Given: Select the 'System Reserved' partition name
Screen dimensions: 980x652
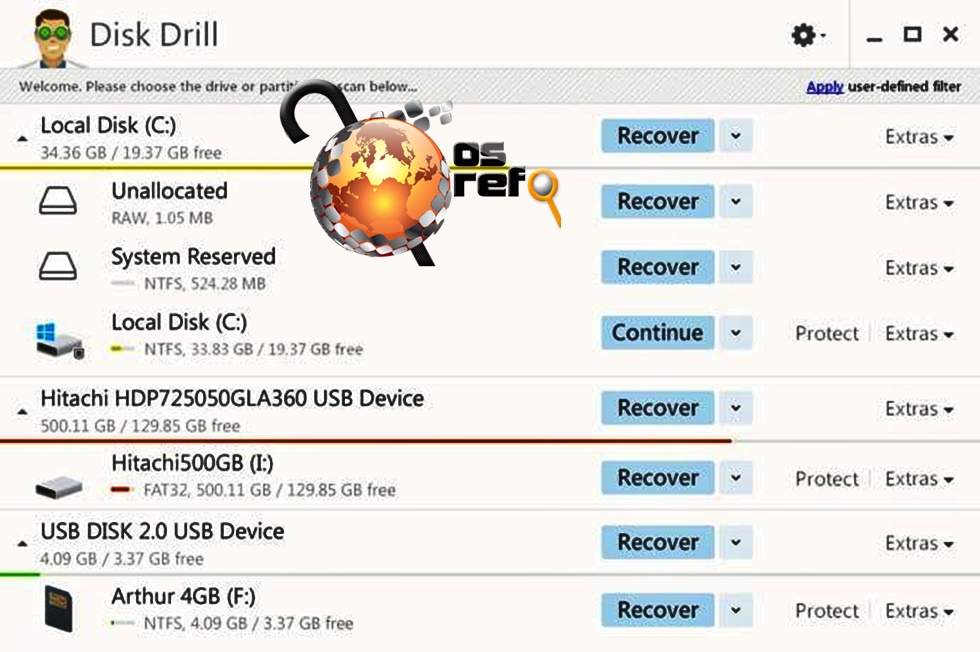Looking at the screenshot, I should tap(193, 256).
